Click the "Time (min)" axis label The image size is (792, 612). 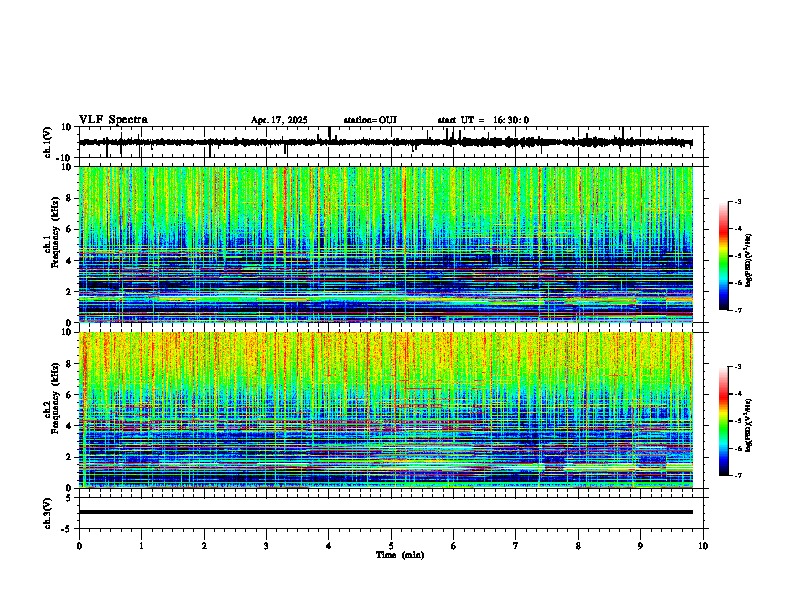400,555
